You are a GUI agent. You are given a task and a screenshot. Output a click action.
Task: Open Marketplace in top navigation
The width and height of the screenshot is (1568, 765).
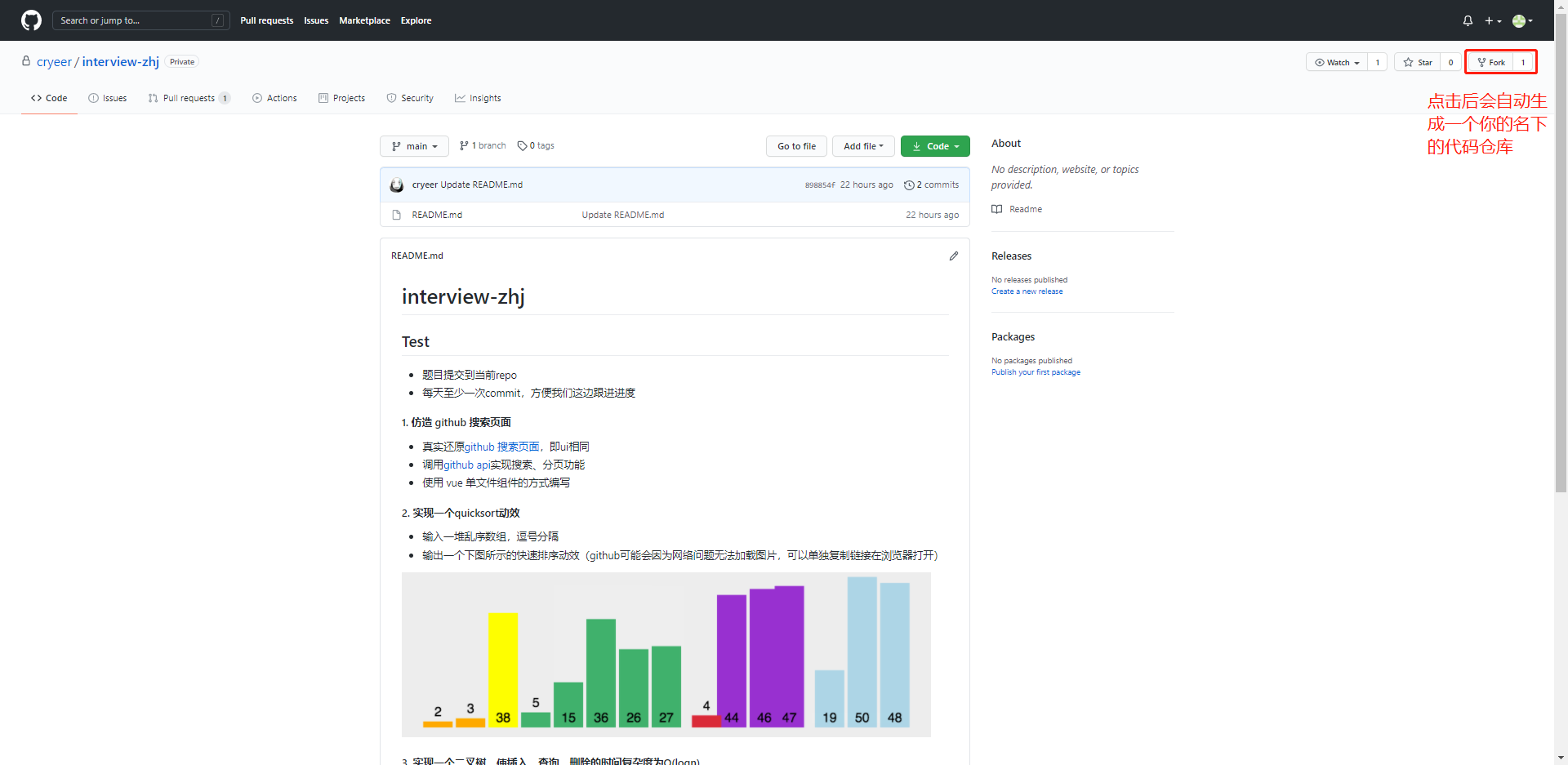(364, 20)
